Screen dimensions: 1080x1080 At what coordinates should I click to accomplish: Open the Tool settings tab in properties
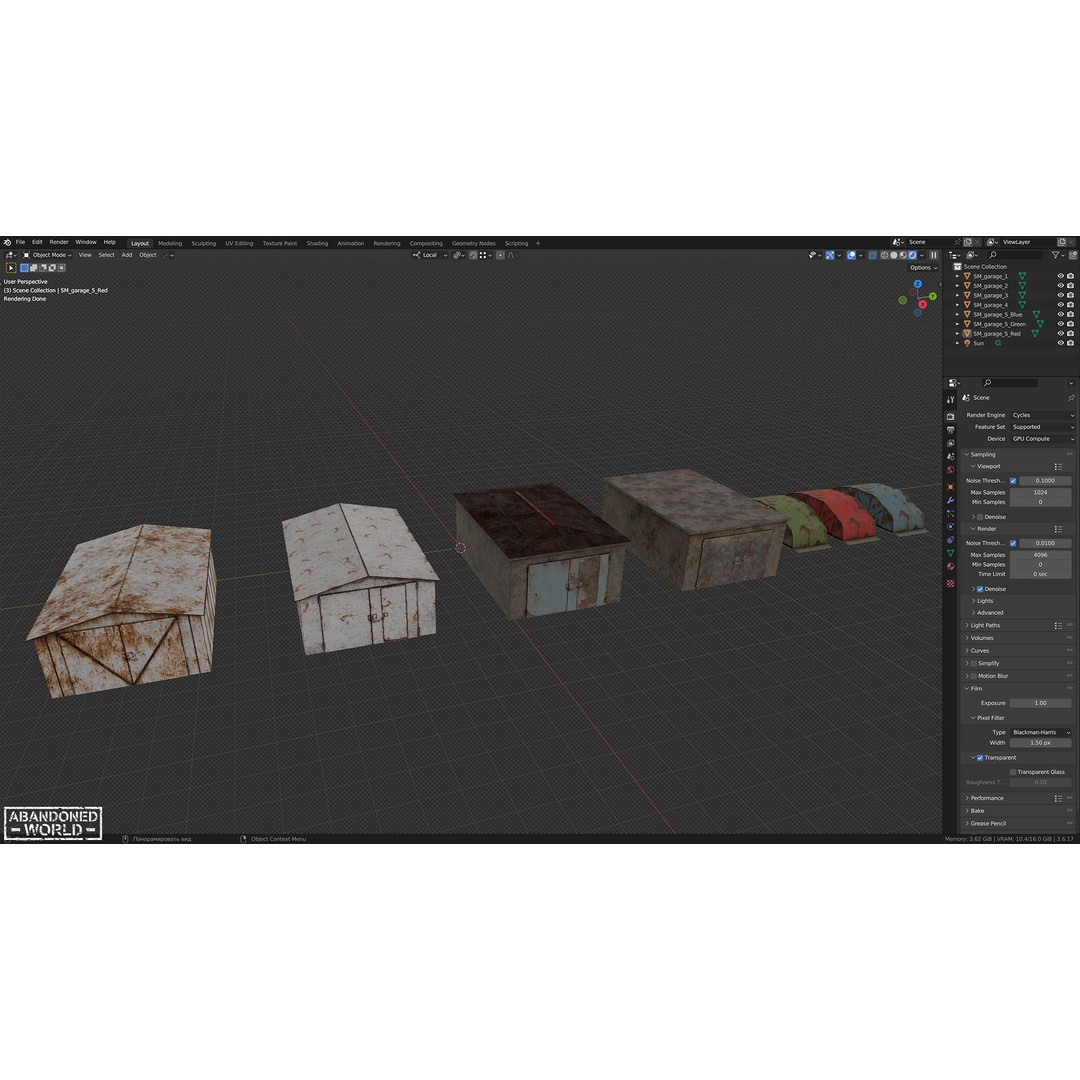[951, 399]
